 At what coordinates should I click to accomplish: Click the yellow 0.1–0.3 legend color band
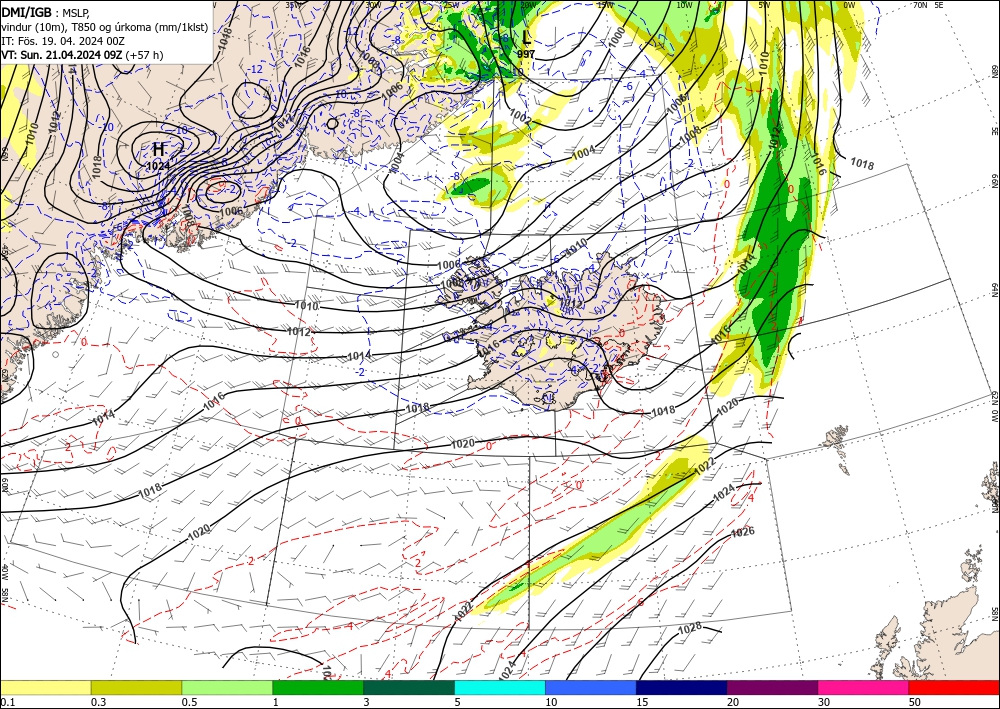(x=45, y=687)
